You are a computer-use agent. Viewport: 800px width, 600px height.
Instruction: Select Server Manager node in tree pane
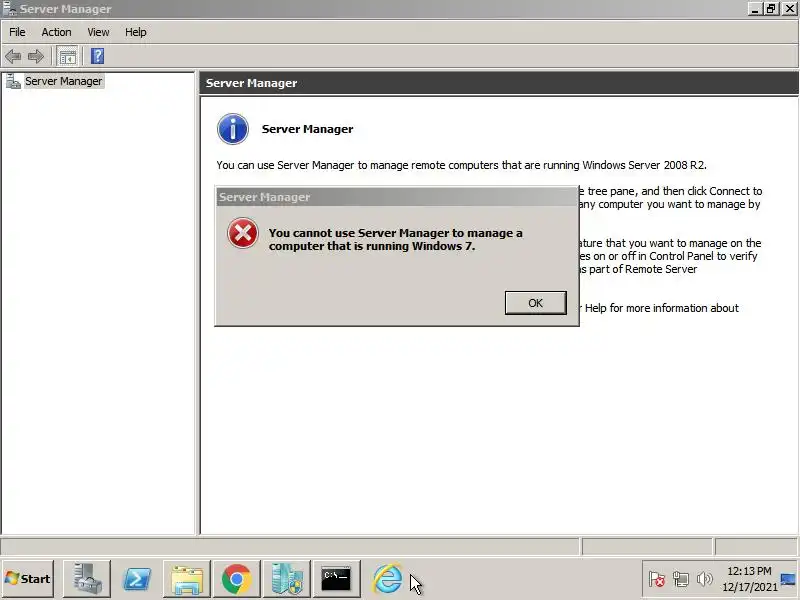pos(64,81)
